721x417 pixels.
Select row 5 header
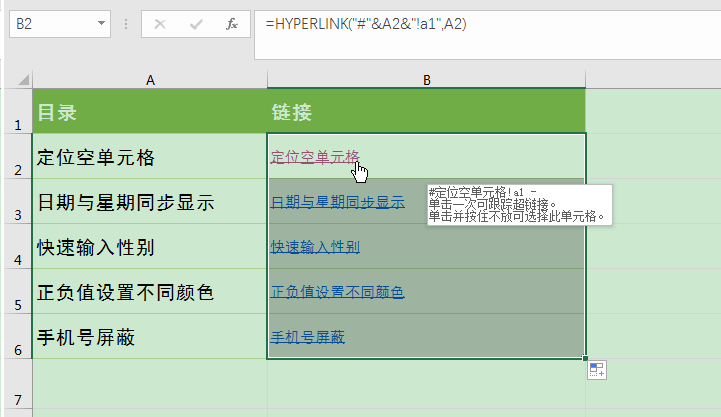pyautogui.click(x=18, y=291)
